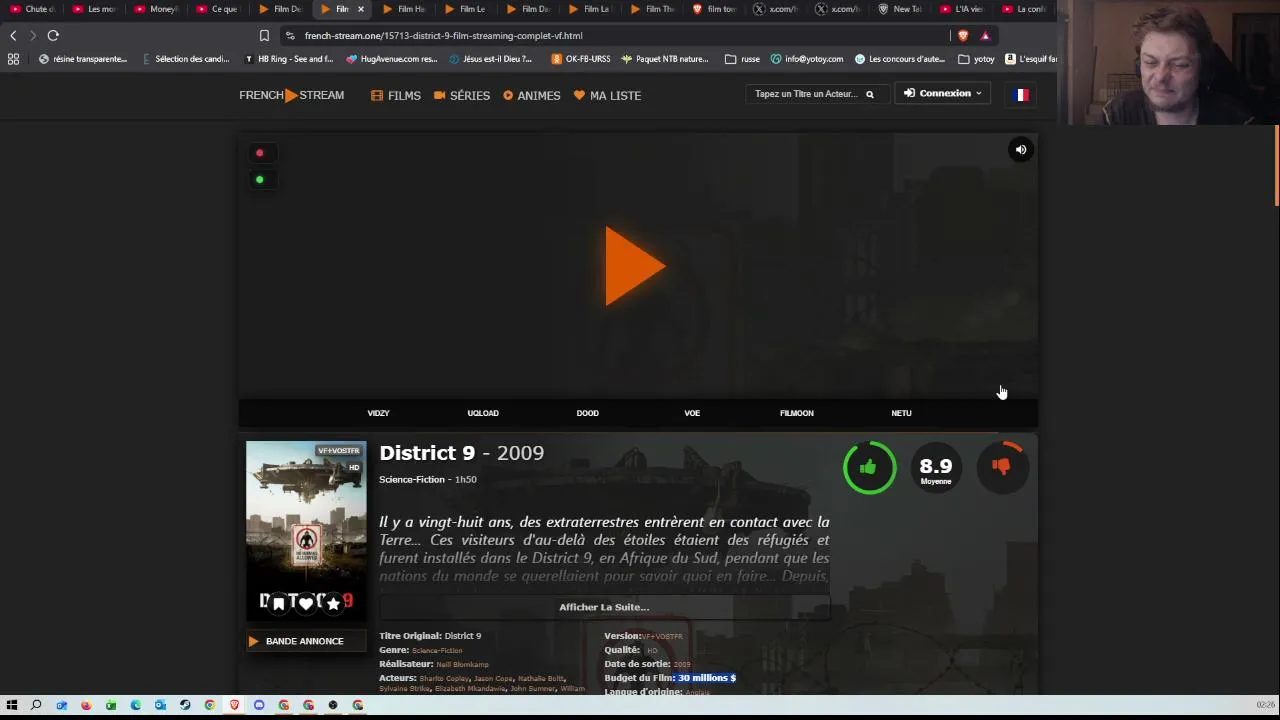Open MA LISTE page
1280x720 pixels.
pyautogui.click(x=607, y=95)
